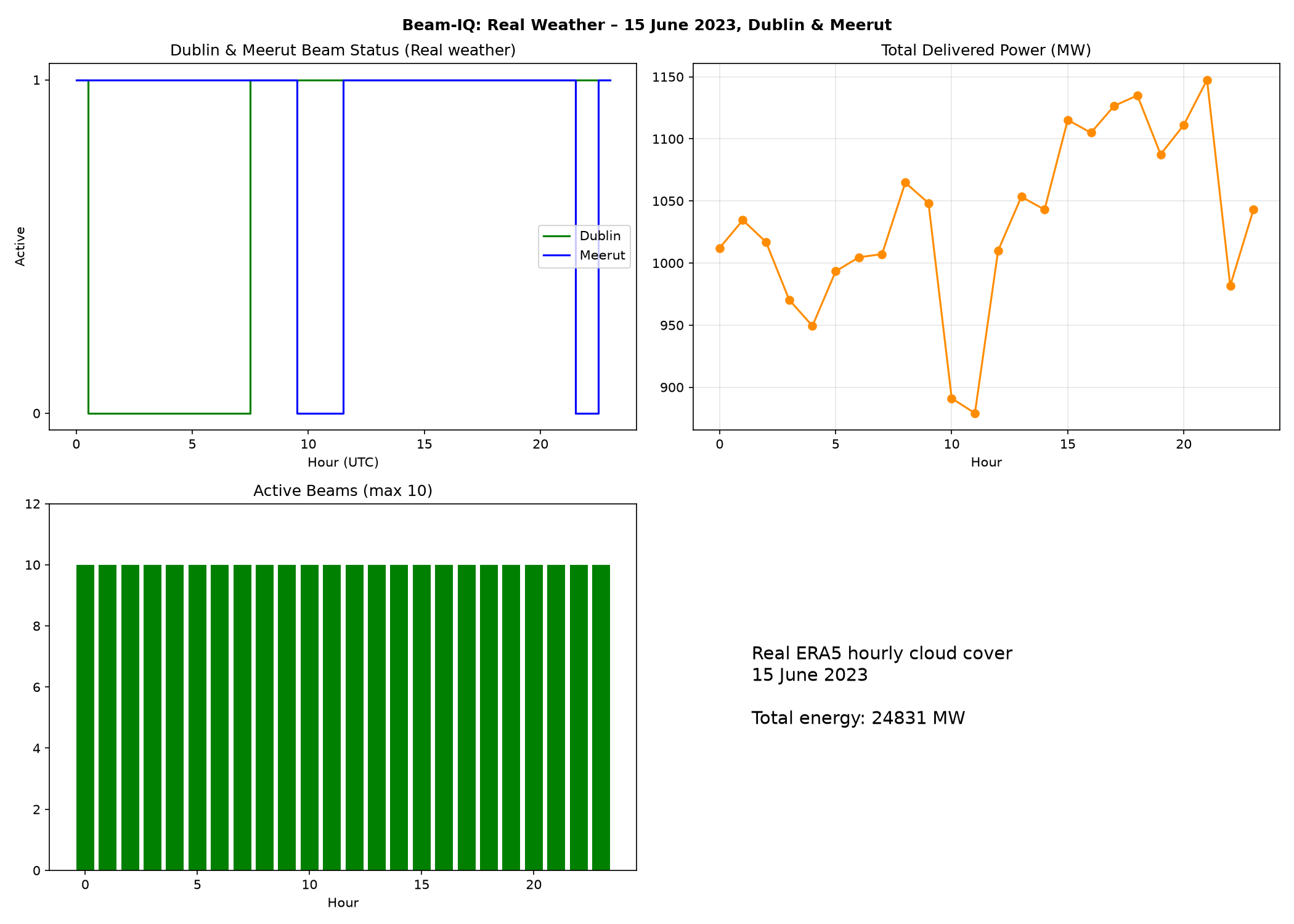Click the power data point at hour 15
This screenshot has width=1294, height=924.
[1068, 120]
